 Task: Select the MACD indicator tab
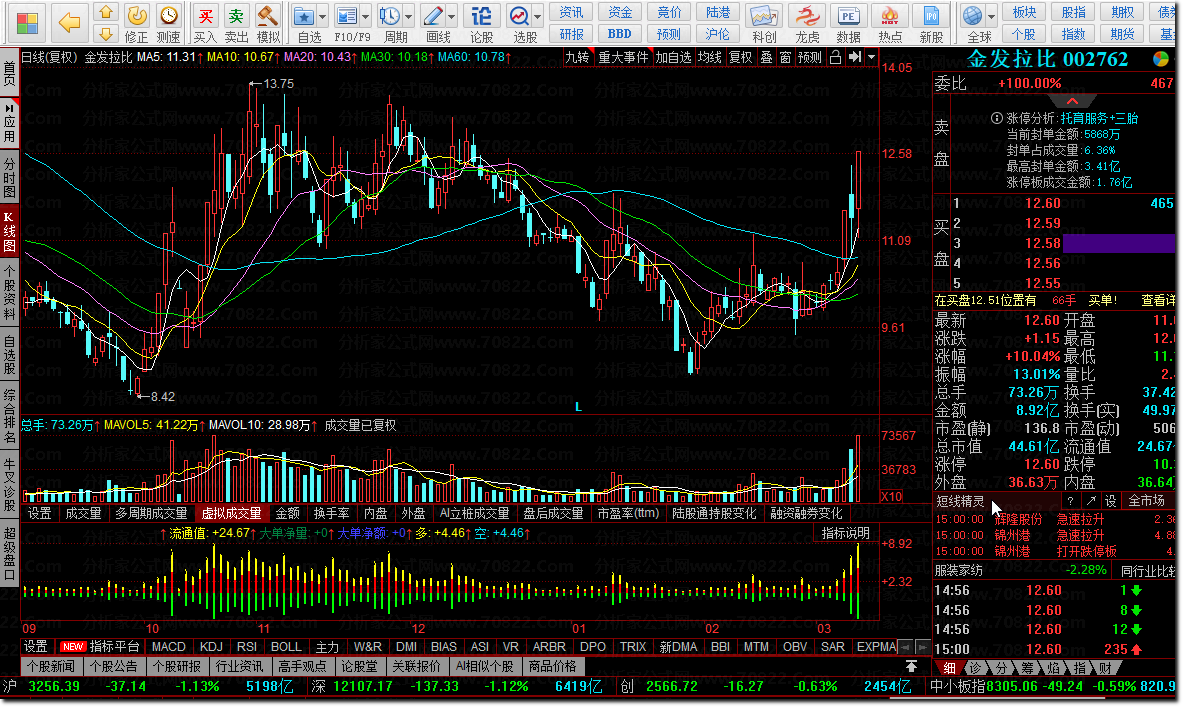pos(168,647)
